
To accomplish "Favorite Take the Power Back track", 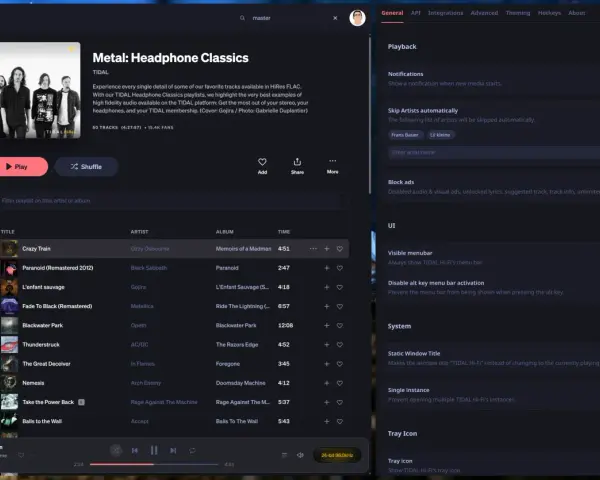I will click(x=340, y=402).
